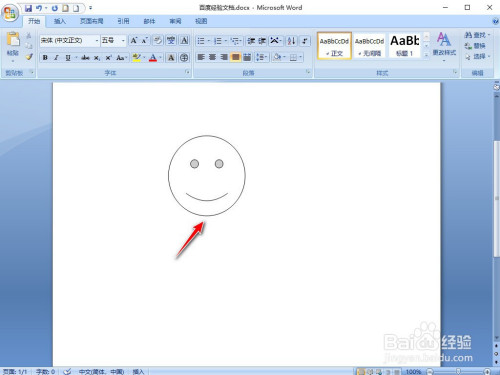The width and height of the screenshot is (500, 375).
Task: Center align the paragraph
Action: click(212, 57)
